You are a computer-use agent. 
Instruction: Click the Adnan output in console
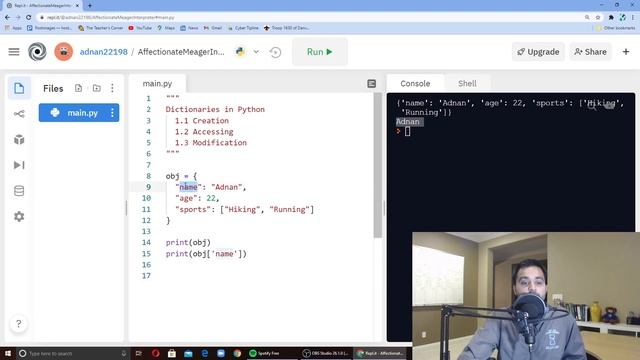pyautogui.click(x=408, y=122)
